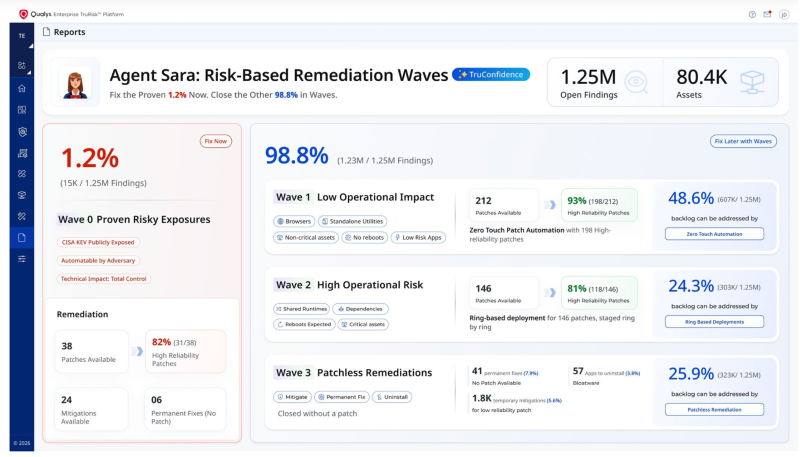Open the TE module picker in sidebar
800x457 pixels.
coord(22,36)
